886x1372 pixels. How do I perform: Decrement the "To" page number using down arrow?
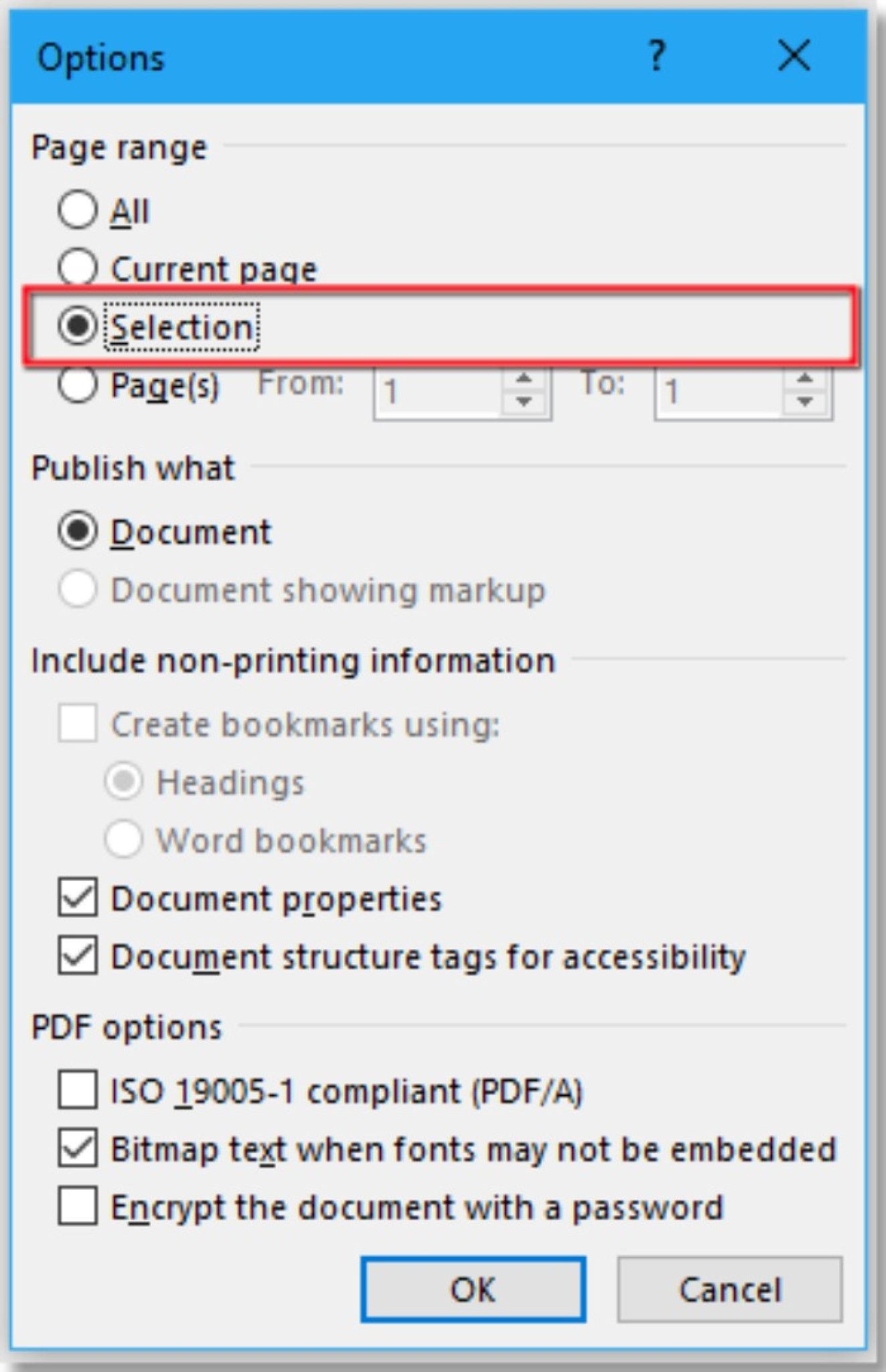point(806,402)
